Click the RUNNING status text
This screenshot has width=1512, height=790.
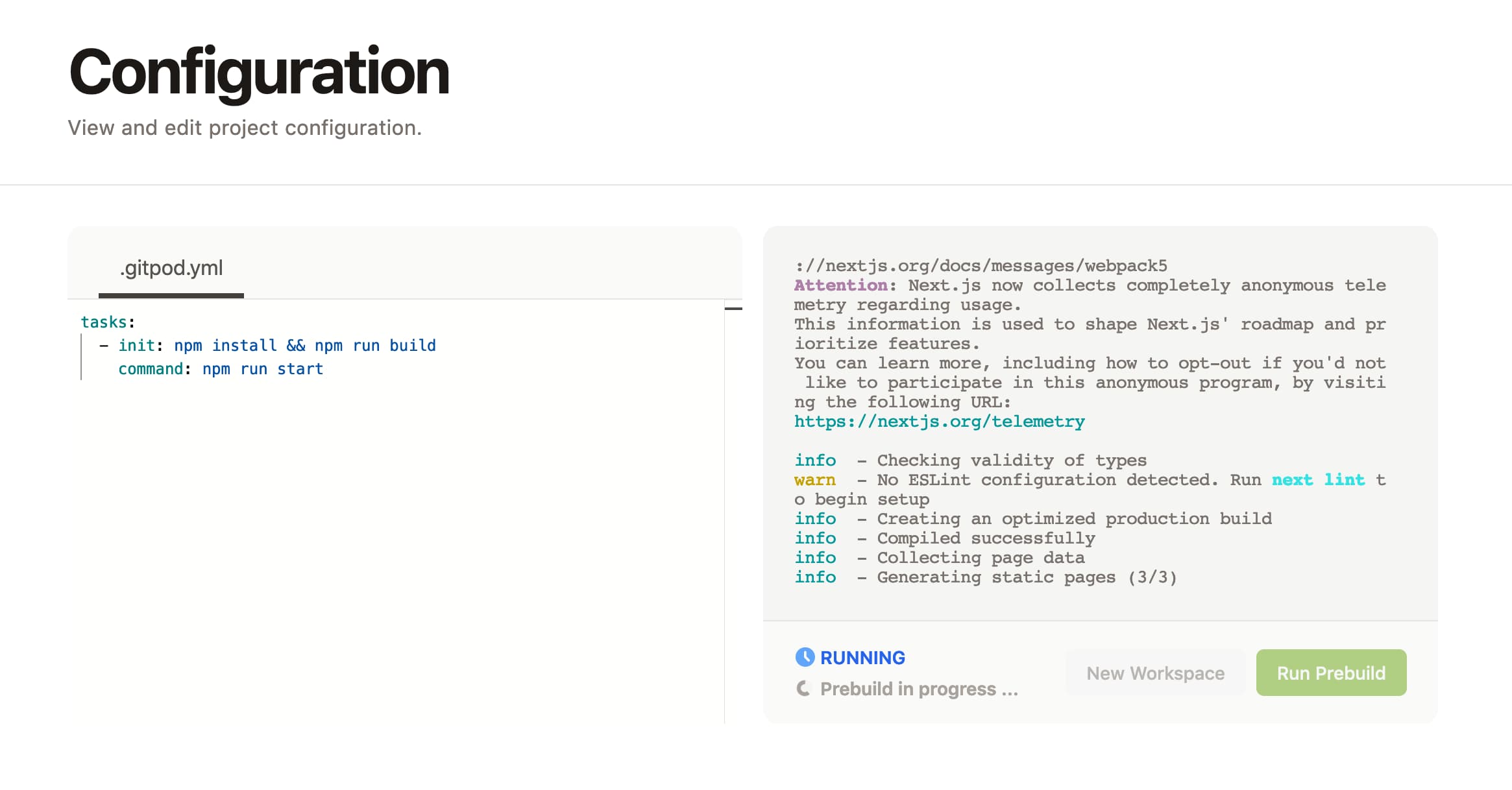862,658
